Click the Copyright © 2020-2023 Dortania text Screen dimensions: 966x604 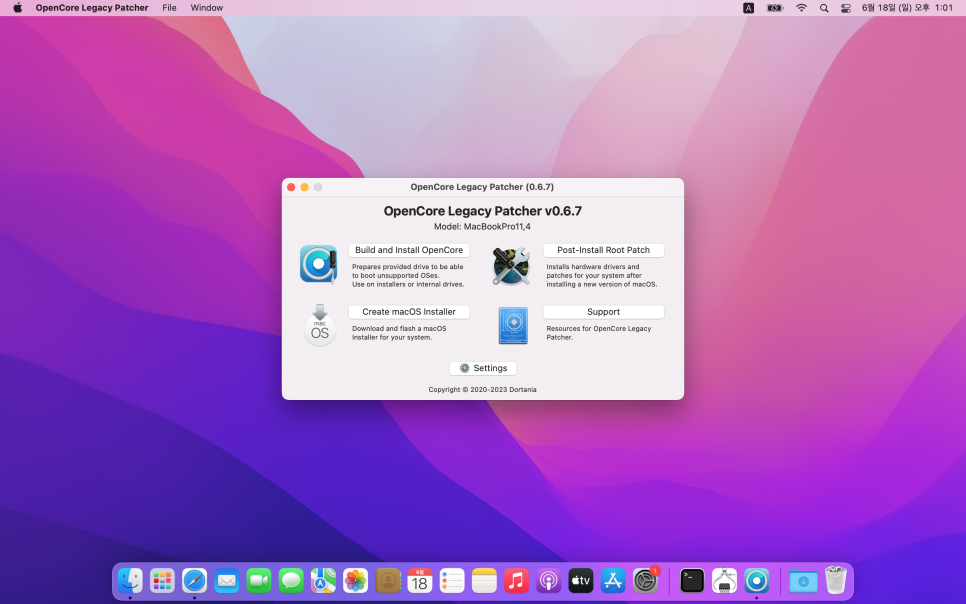(x=482, y=390)
